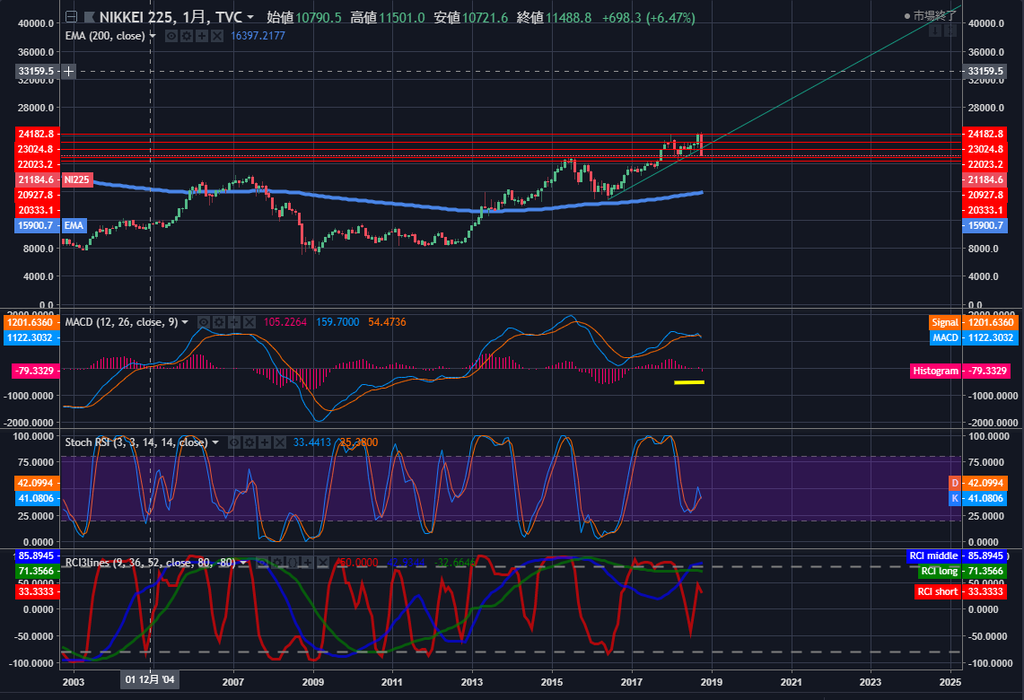Open the MACD settings gear
The height and width of the screenshot is (700, 1024).
219,322
